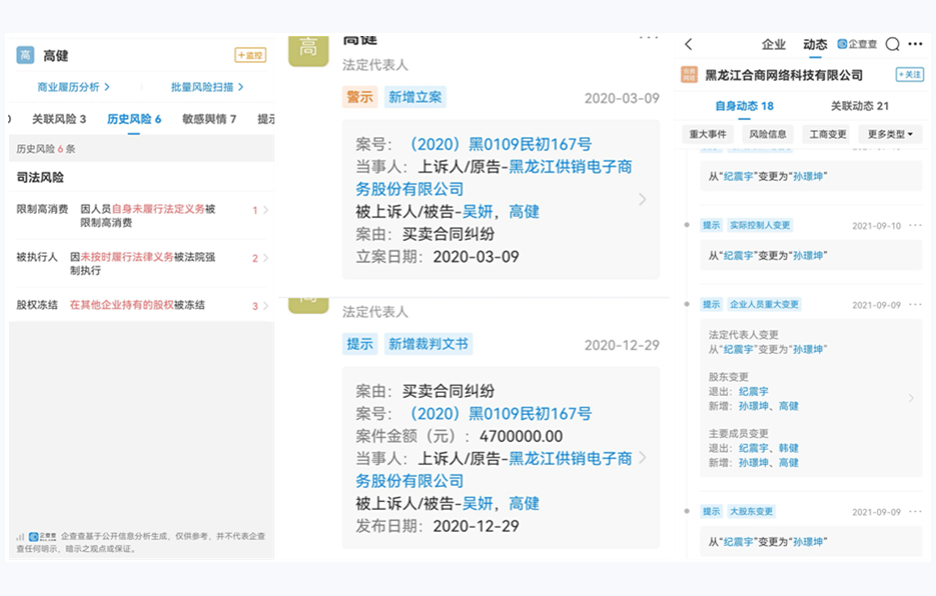Screen dimensions: 936x596
Task: Tap the back arrow in company panel
Action: pyautogui.click(x=688, y=45)
